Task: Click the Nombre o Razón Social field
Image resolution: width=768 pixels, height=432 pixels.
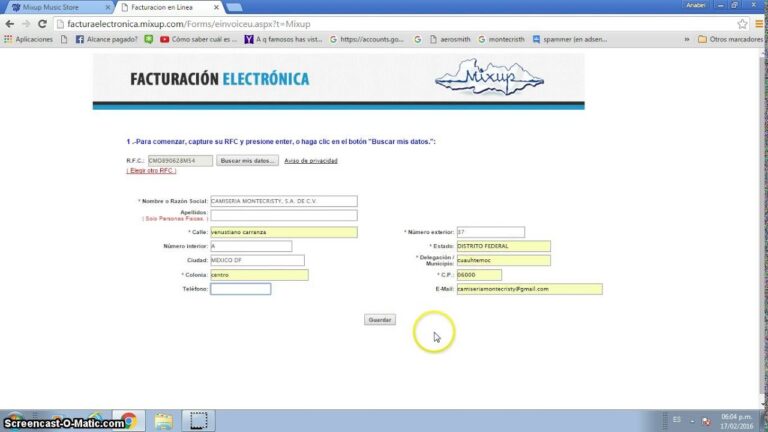Action: point(284,201)
